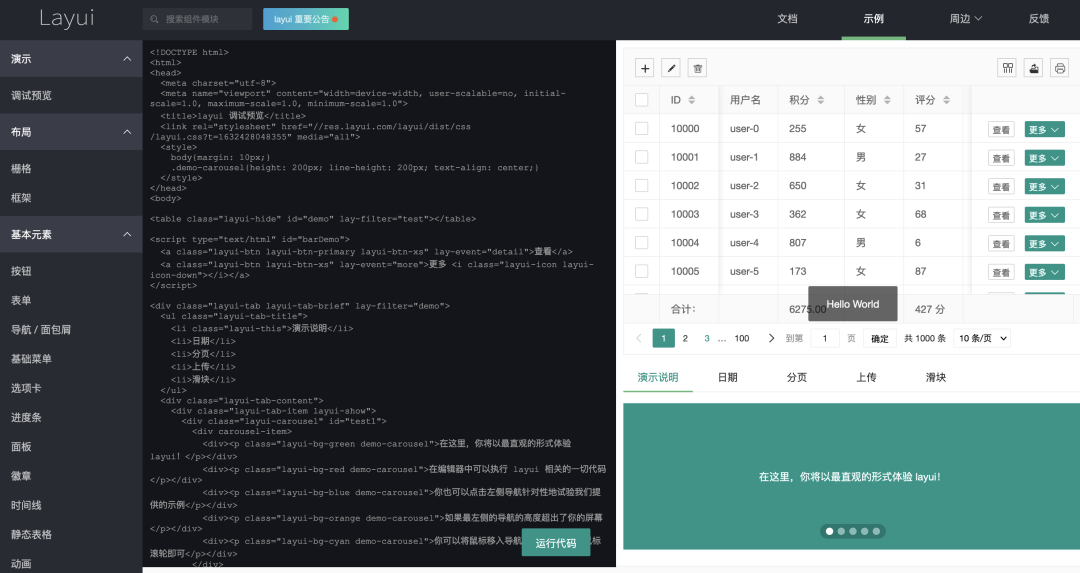Sort table by 评分 column arrows
The width and height of the screenshot is (1080, 573).
pos(946,100)
